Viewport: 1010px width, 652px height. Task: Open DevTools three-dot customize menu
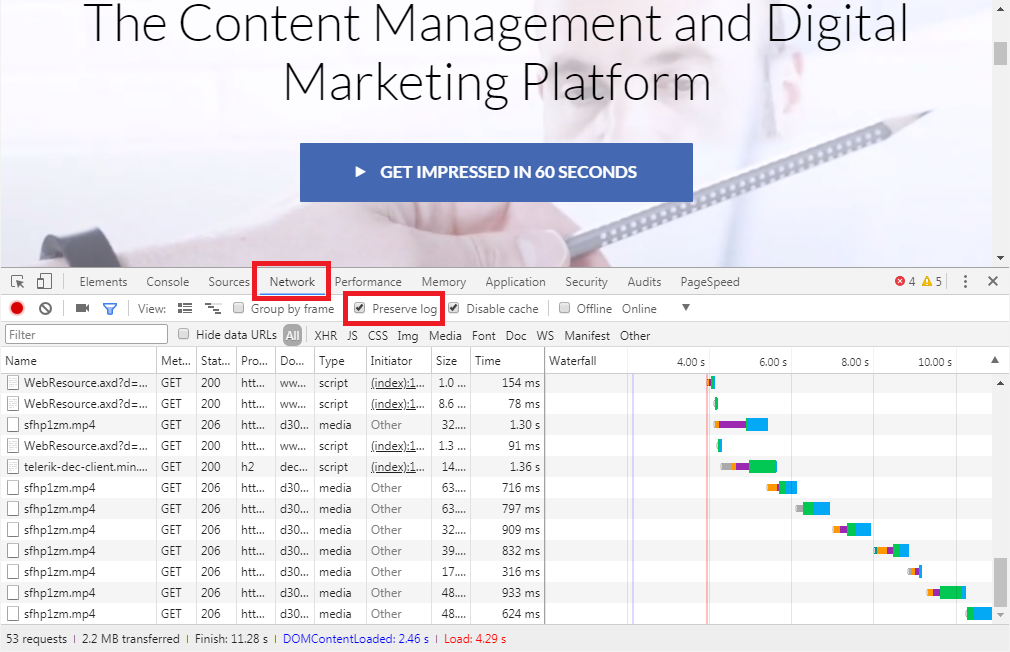pos(965,282)
